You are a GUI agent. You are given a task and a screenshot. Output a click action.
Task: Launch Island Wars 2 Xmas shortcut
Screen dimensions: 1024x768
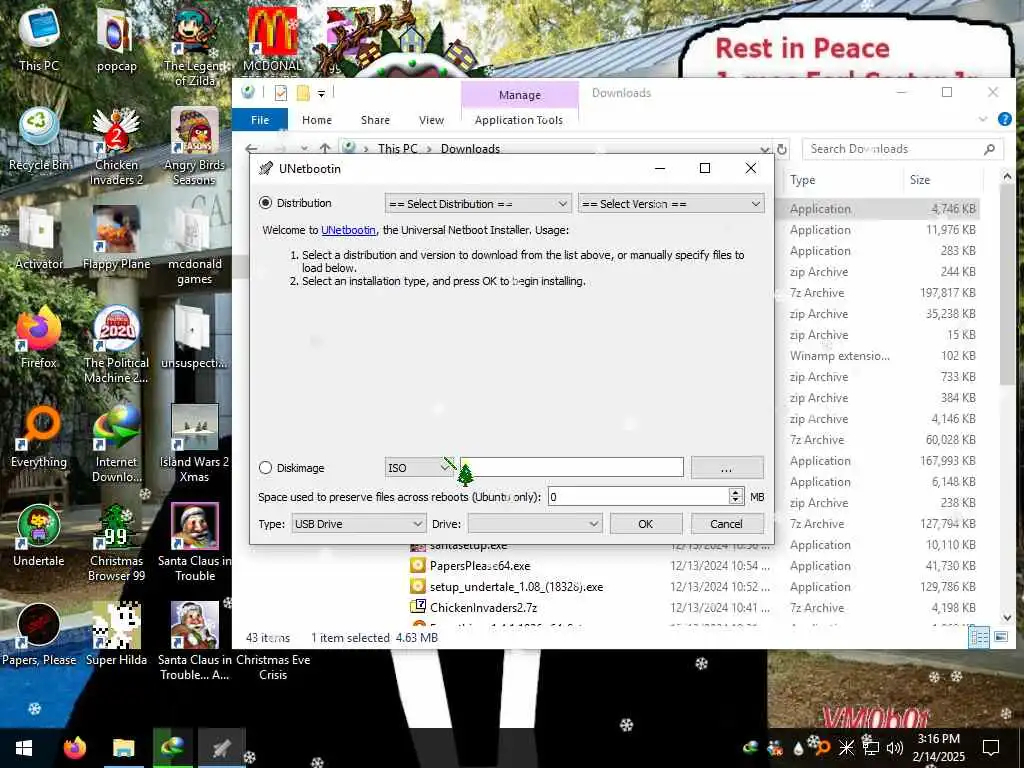194,443
